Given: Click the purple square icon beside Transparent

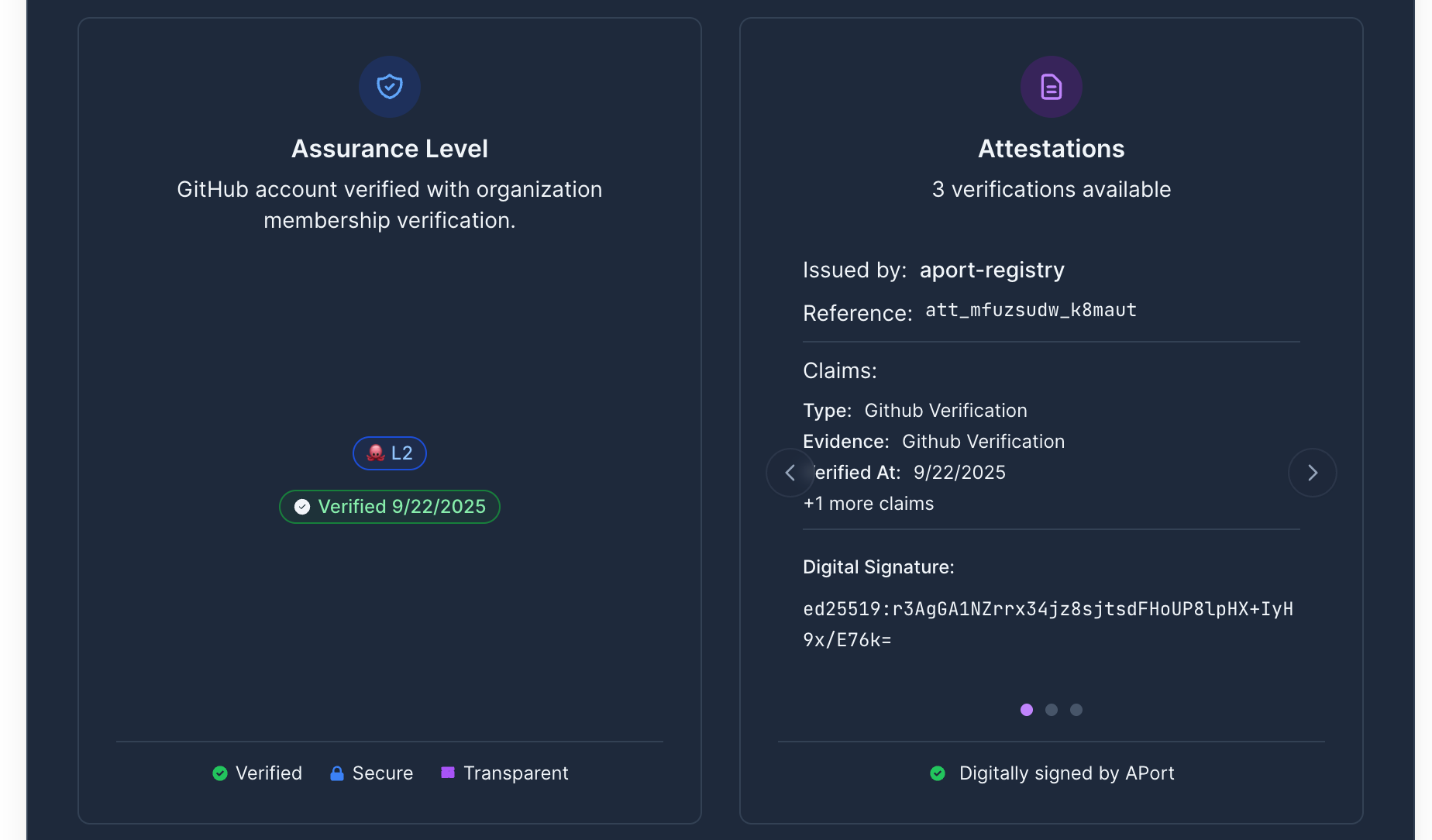Looking at the screenshot, I should point(447,773).
